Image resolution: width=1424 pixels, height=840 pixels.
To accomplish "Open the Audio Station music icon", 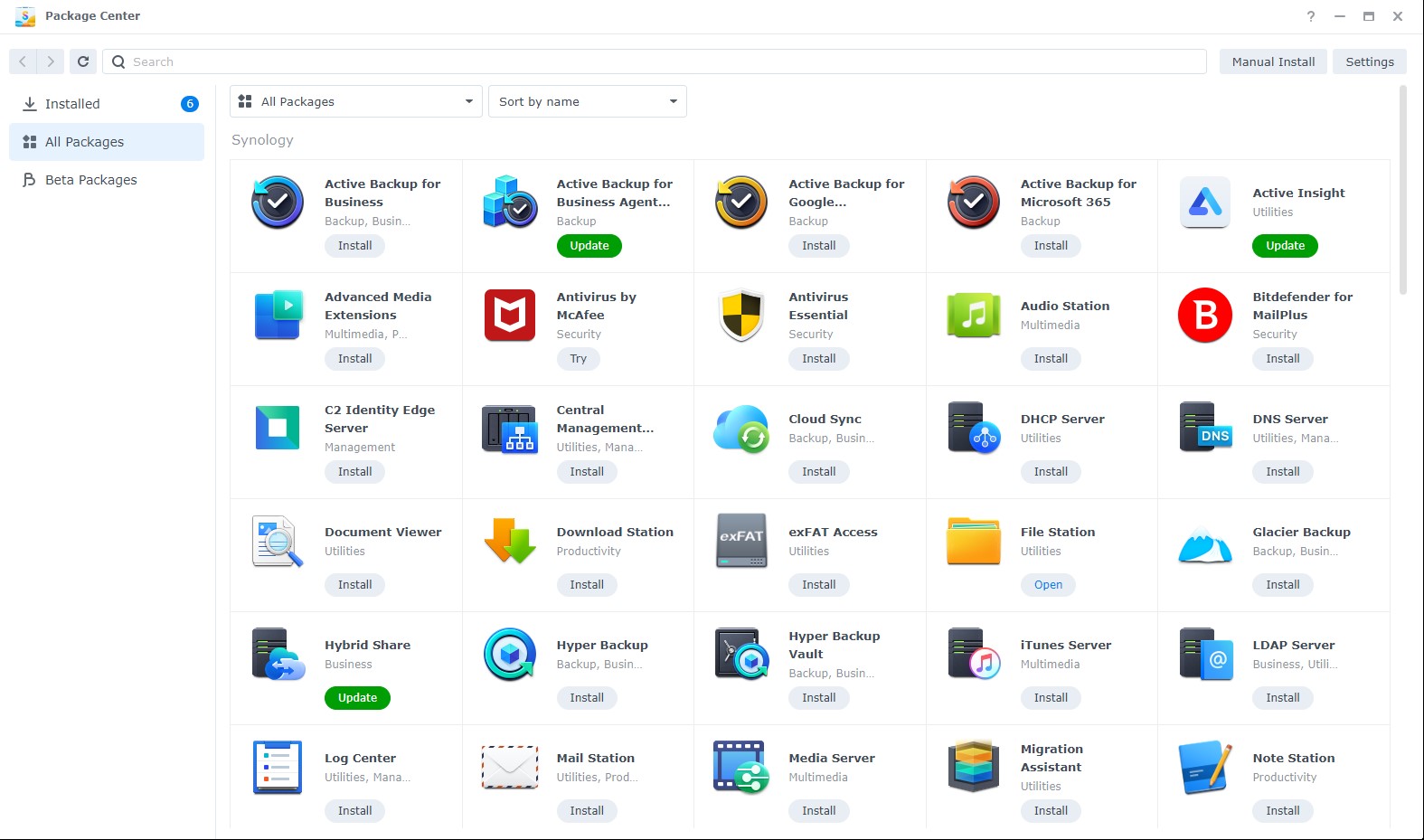I will point(974,315).
